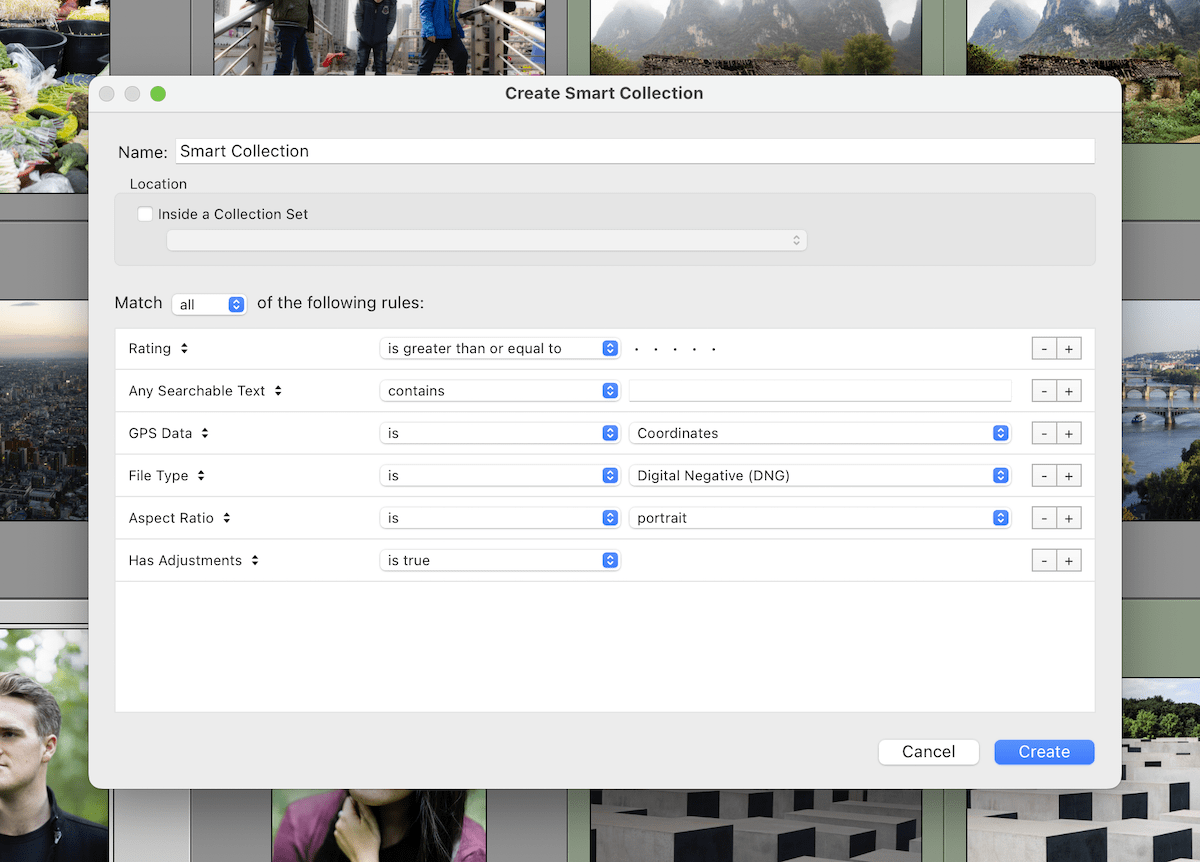The image size is (1200, 862).
Task: Add a rule after Has Adjustments
Action: click(1069, 560)
